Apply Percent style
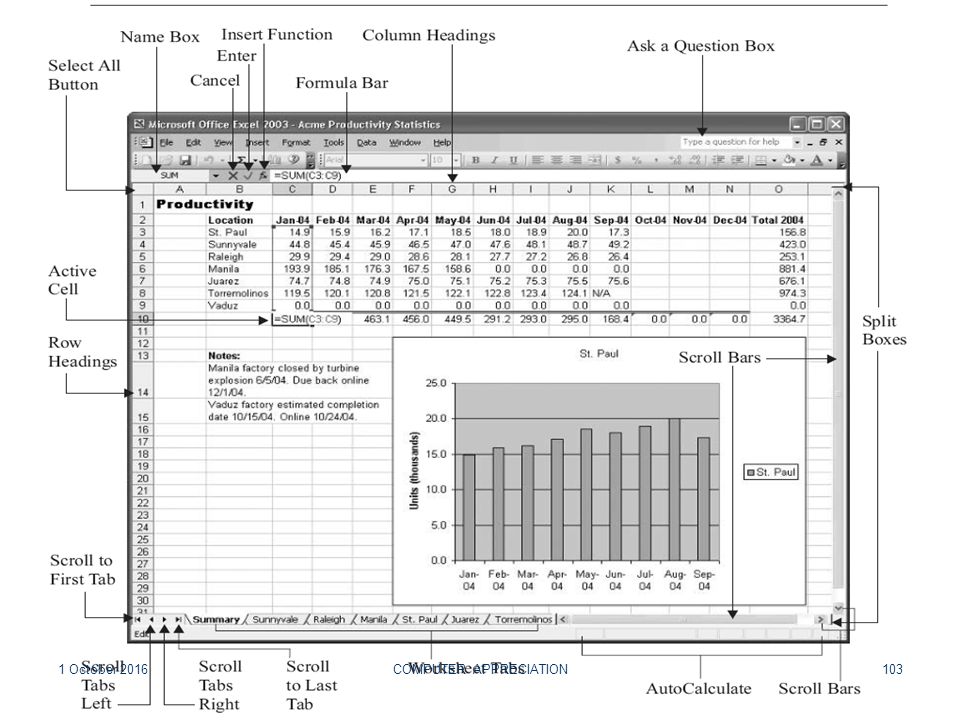Image resolution: width=960 pixels, height=720 pixels. pos(637,160)
